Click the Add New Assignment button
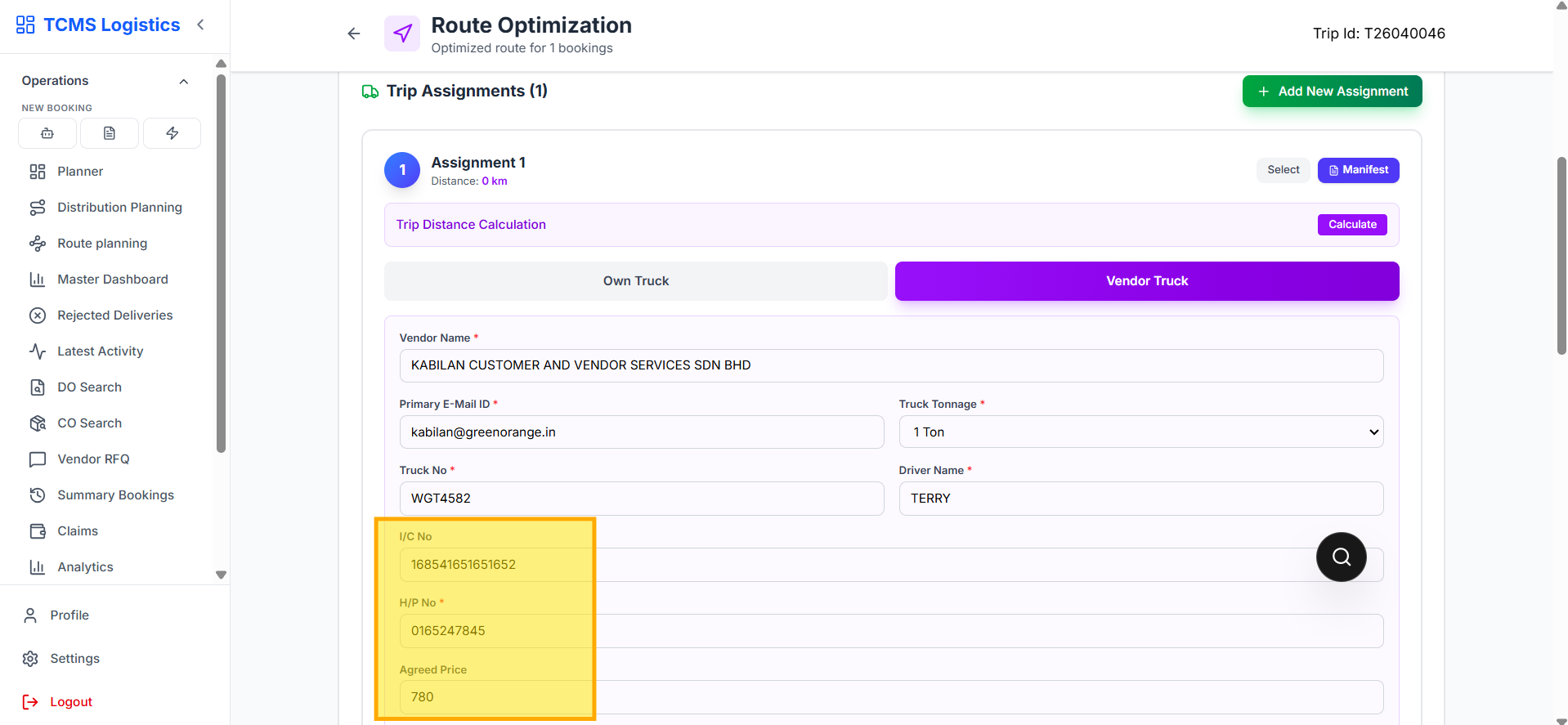Viewport: 1568px width, 725px height. click(1333, 92)
